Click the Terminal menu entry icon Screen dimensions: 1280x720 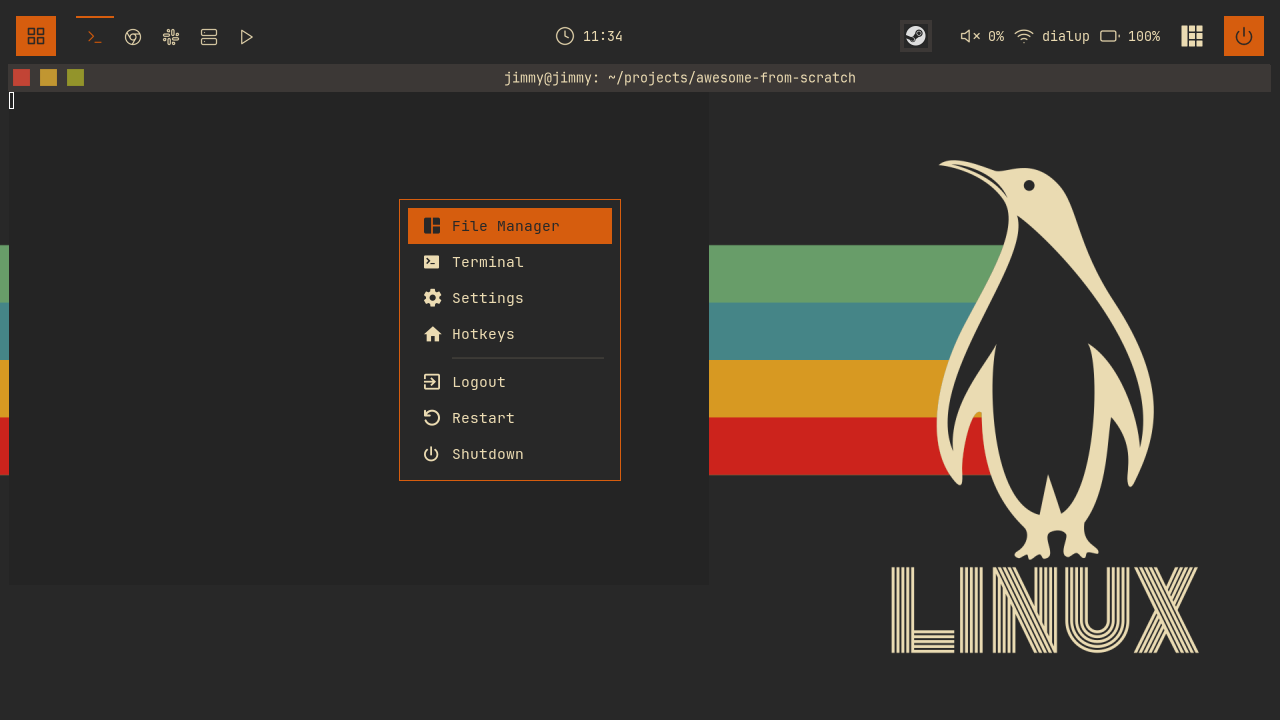coord(432,262)
